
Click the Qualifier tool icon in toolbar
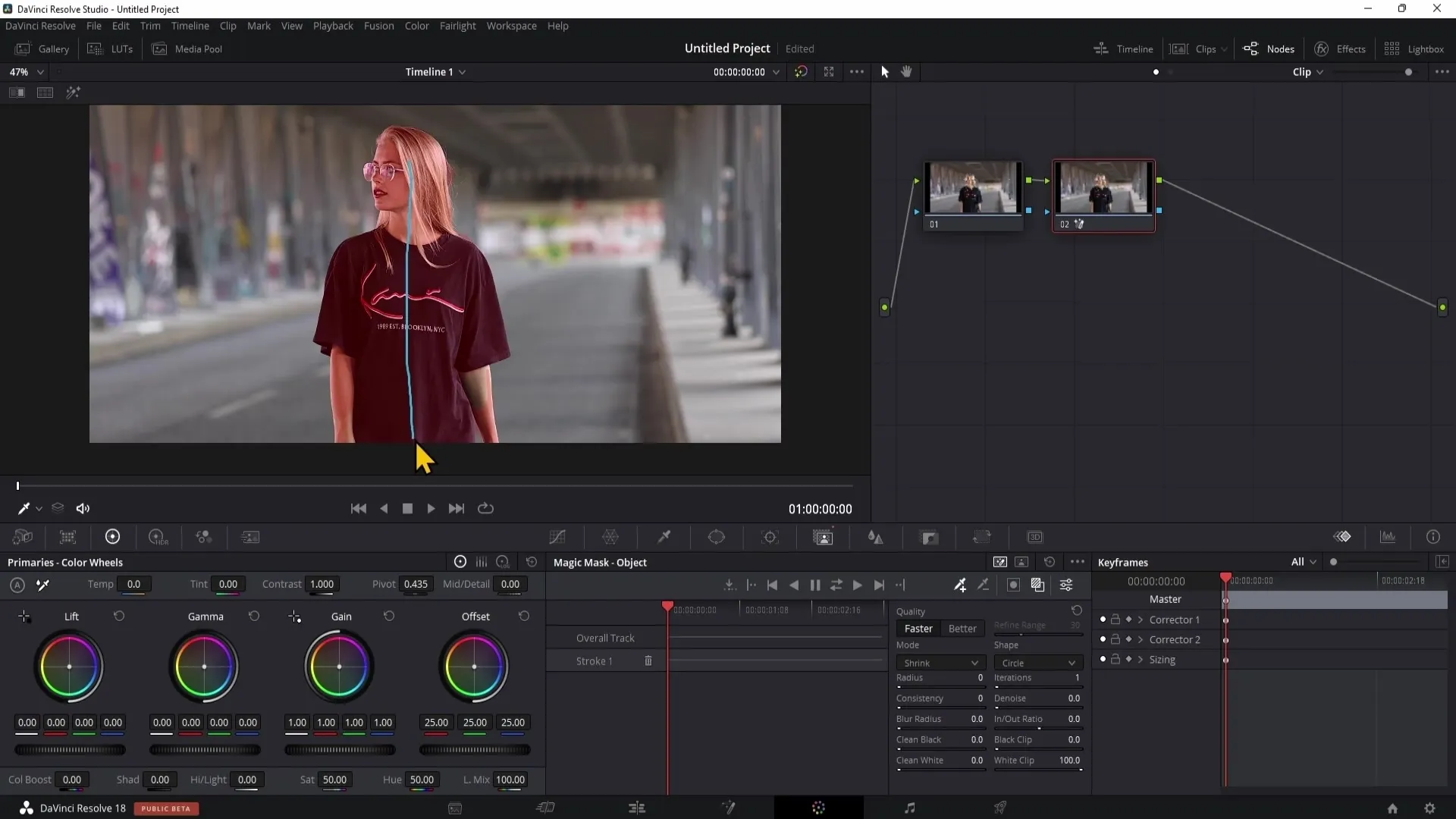click(x=664, y=537)
